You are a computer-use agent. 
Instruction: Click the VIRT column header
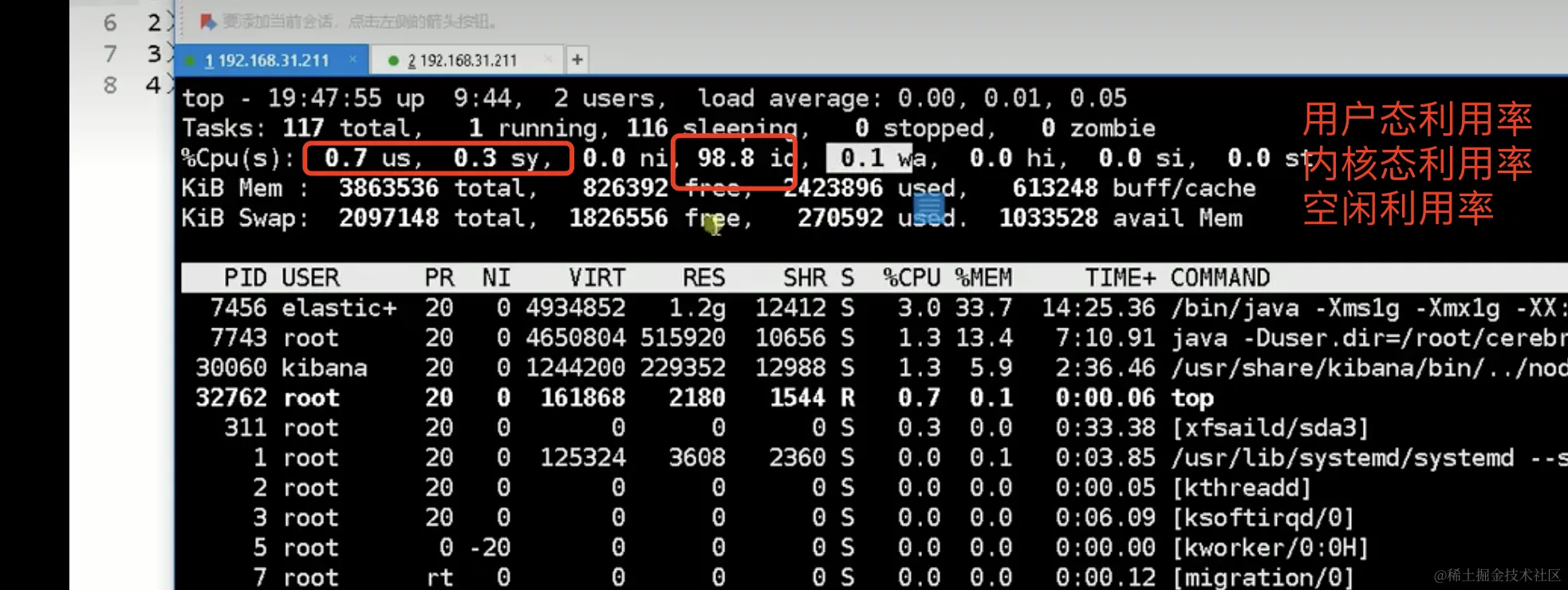pyautogui.click(x=597, y=277)
